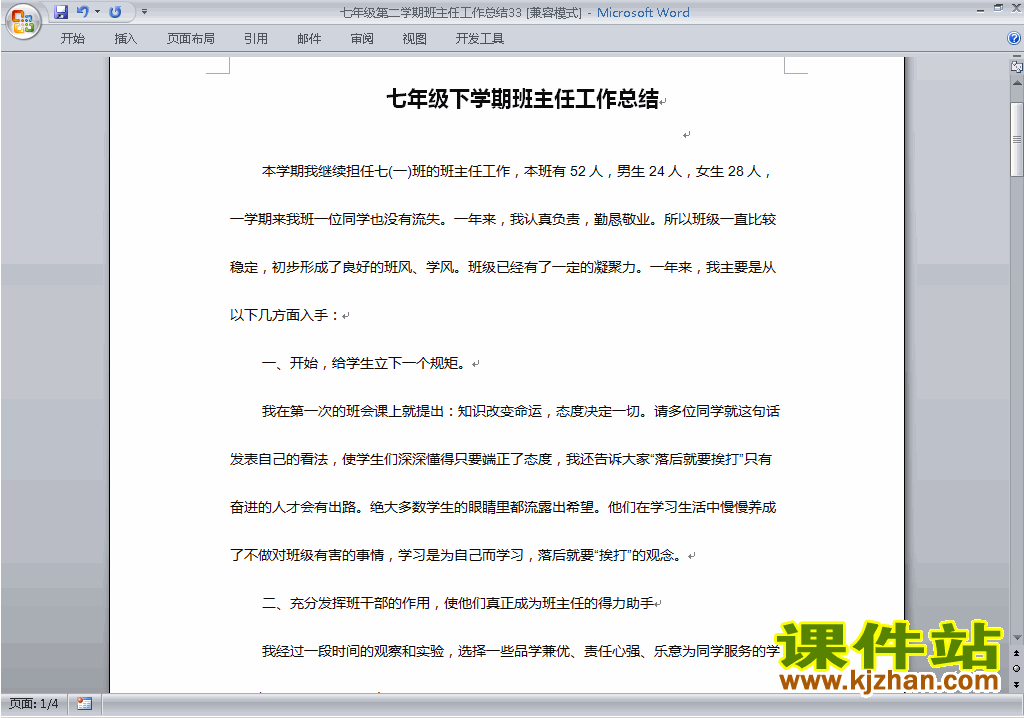Switch to the 插入 ribbon tab

(x=125, y=39)
